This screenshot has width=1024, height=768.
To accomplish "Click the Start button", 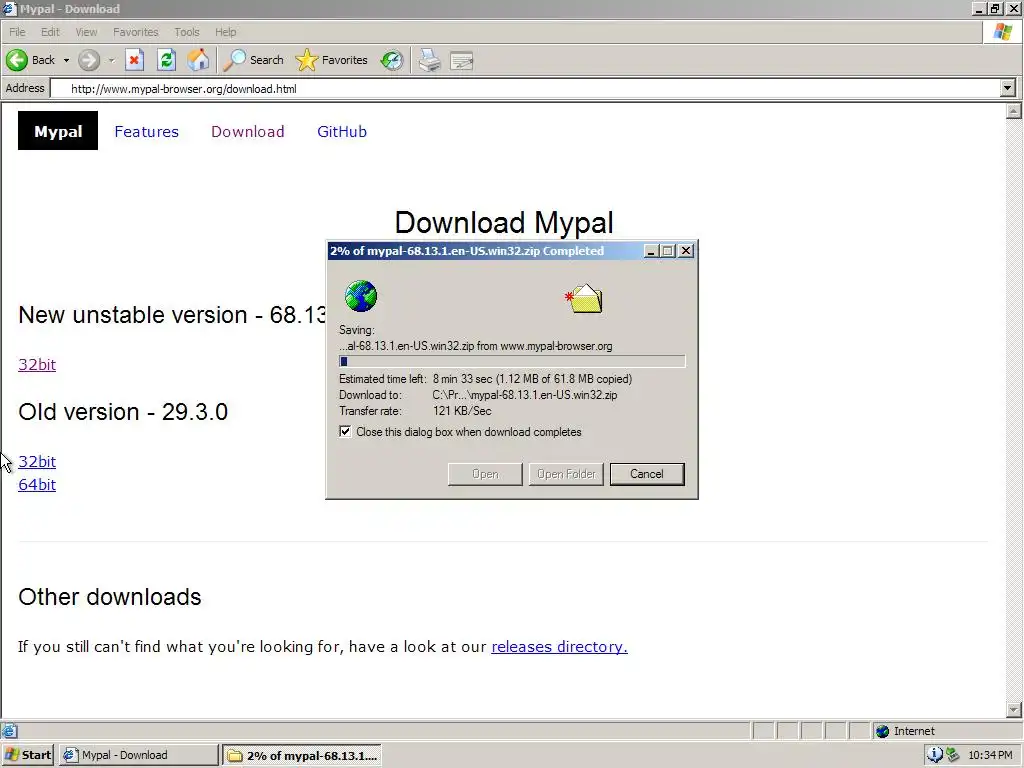I will [x=28, y=755].
